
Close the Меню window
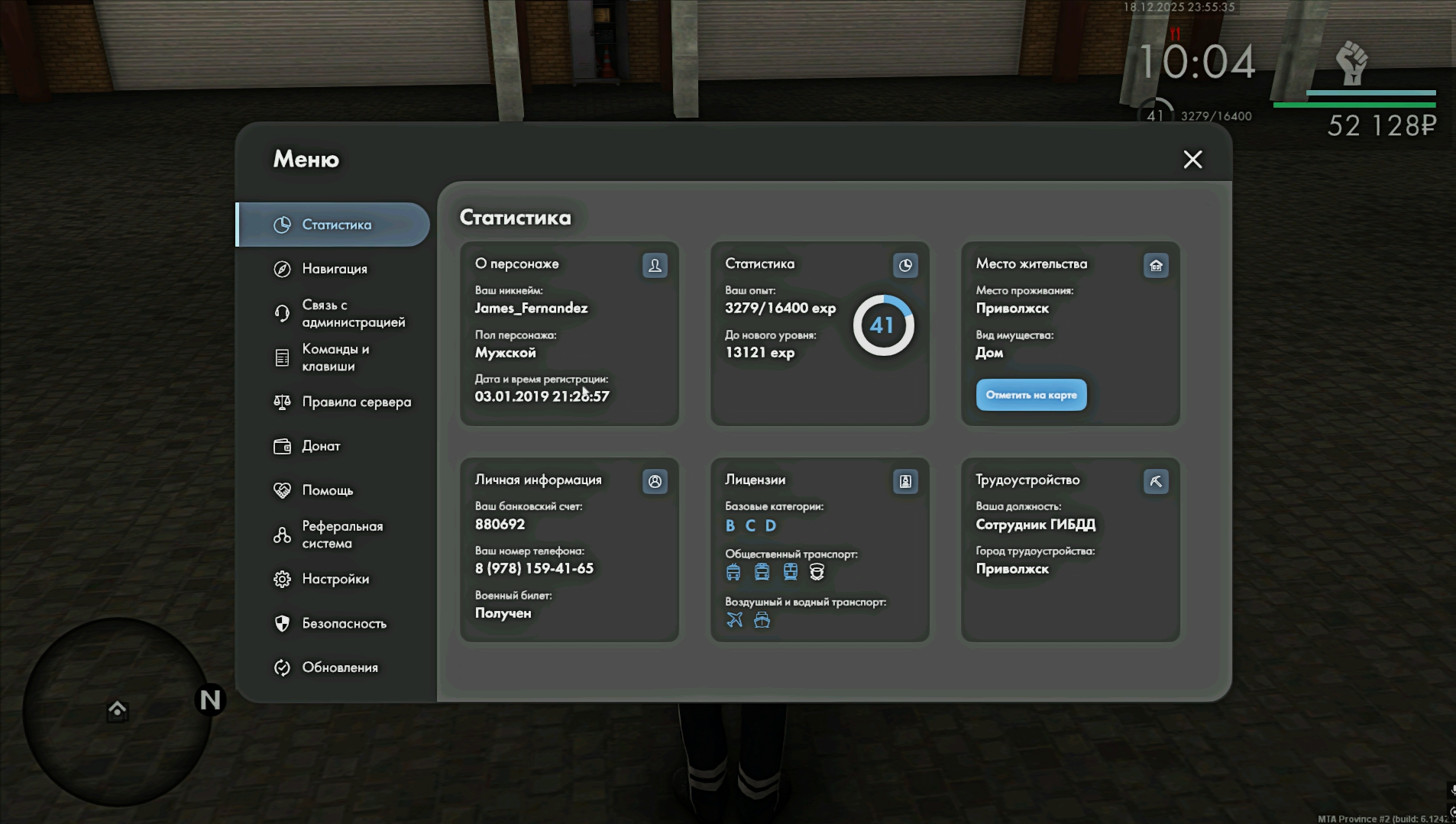pyautogui.click(x=1192, y=160)
